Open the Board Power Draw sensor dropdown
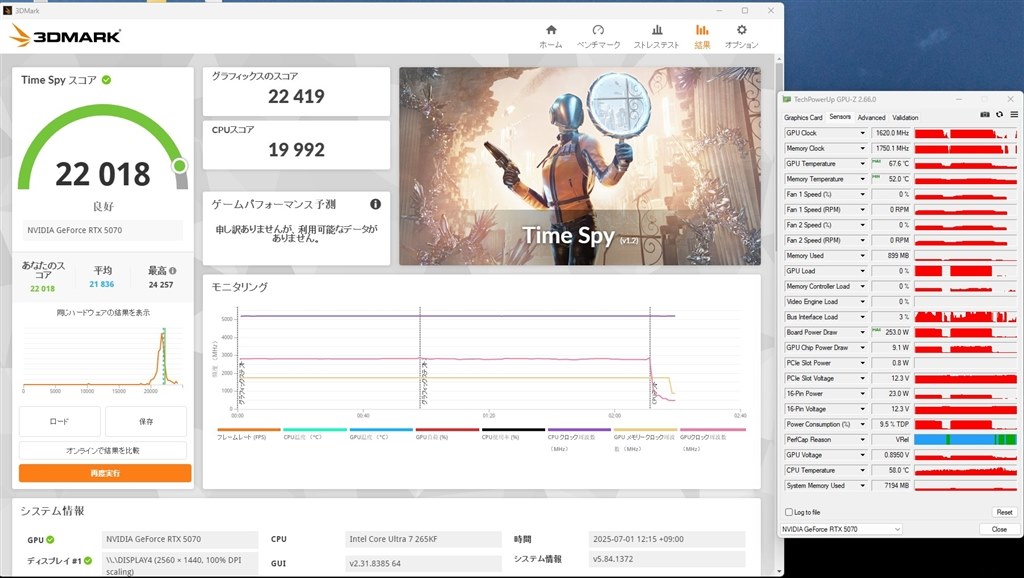Screen dimensions: 1024x578 [x=863, y=332]
